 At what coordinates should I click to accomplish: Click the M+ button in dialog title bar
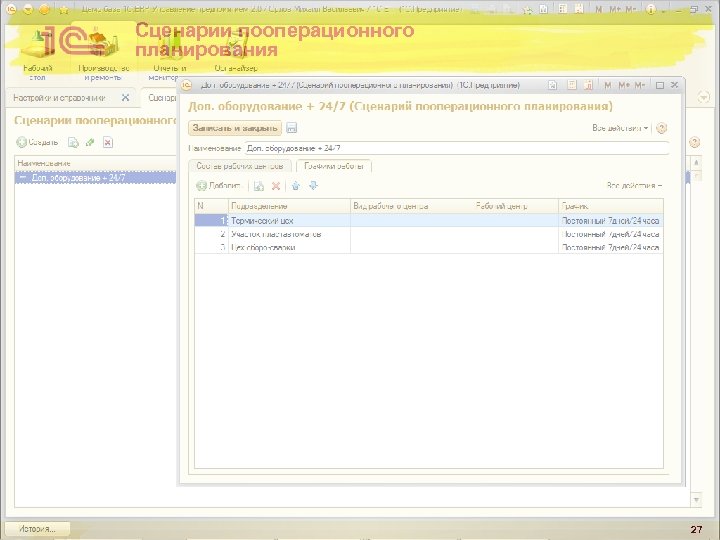[x=624, y=85]
